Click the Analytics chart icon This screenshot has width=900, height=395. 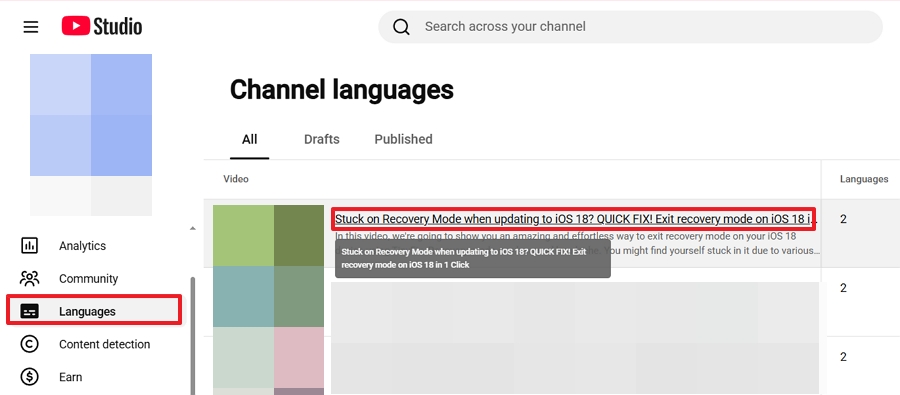pyautogui.click(x=29, y=246)
